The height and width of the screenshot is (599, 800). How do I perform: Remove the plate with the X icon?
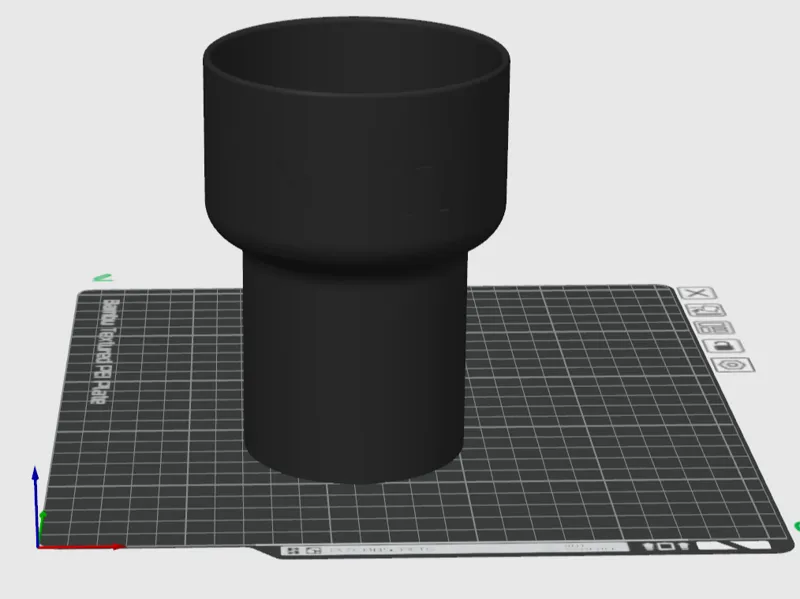[x=697, y=293]
